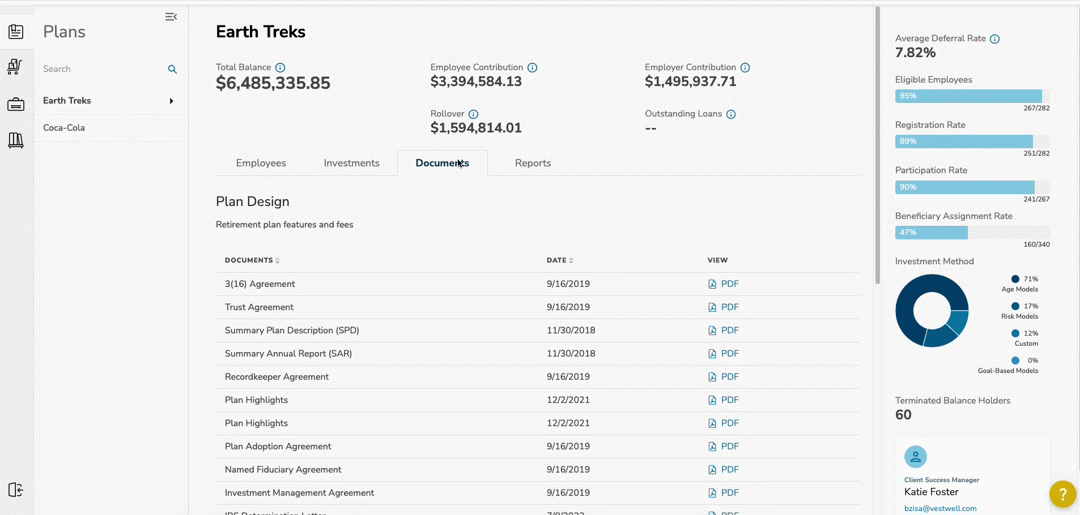Sort table by the Date column
The height and width of the screenshot is (515, 1080).
coord(559,260)
